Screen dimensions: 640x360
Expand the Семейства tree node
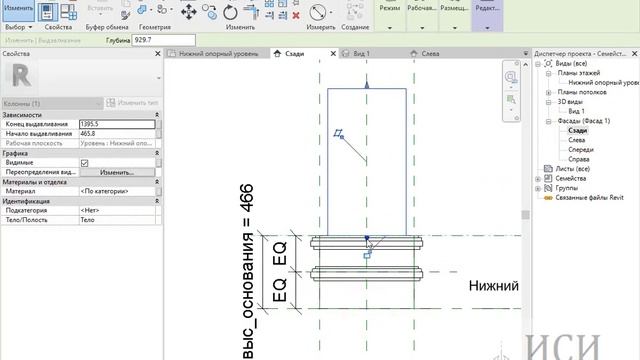pyautogui.click(x=538, y=179)
